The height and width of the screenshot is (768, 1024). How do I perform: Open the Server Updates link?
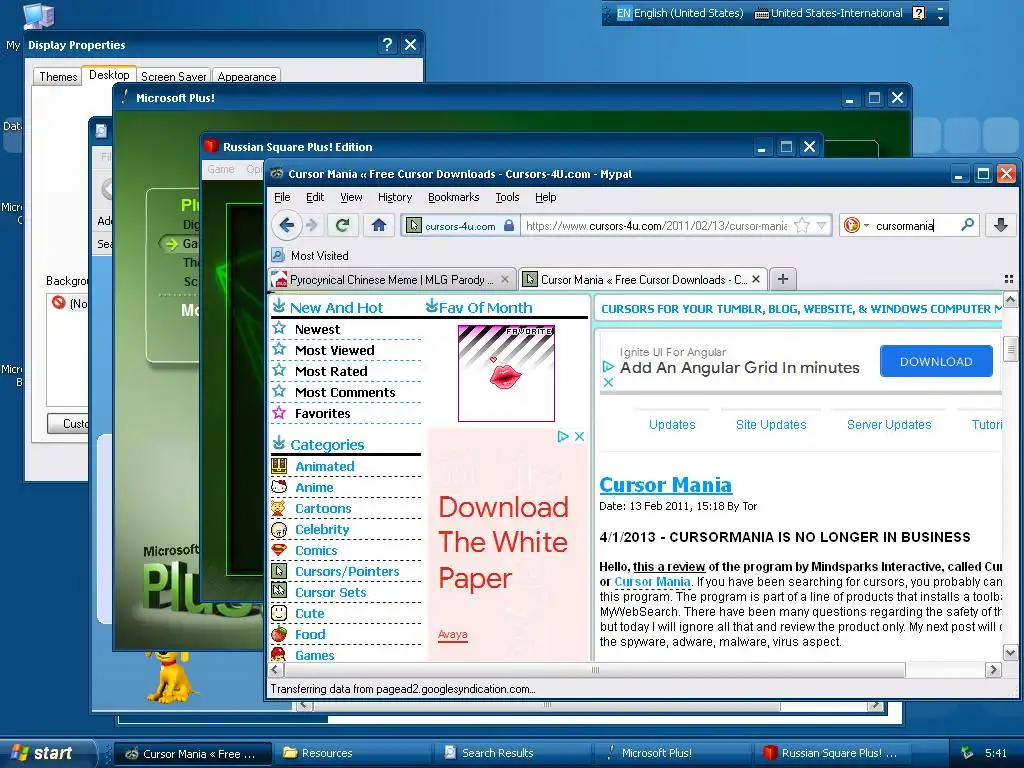[x=889, y=424]
